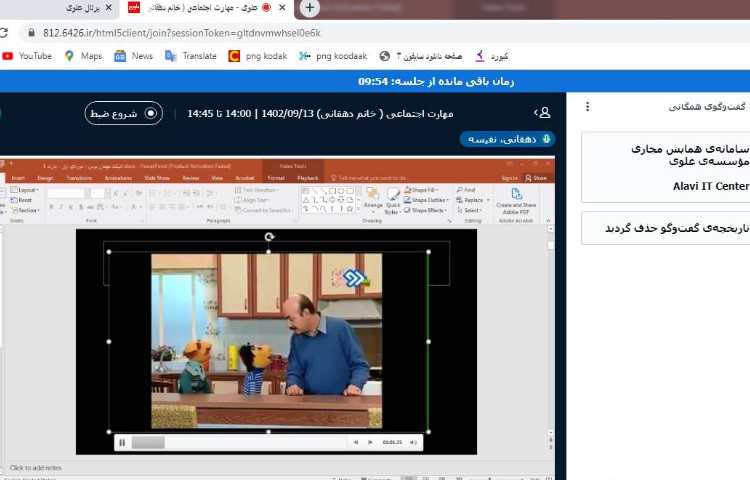Switch to the Transitions ribbon tab
750x480 pixels.
coord(79,178)
